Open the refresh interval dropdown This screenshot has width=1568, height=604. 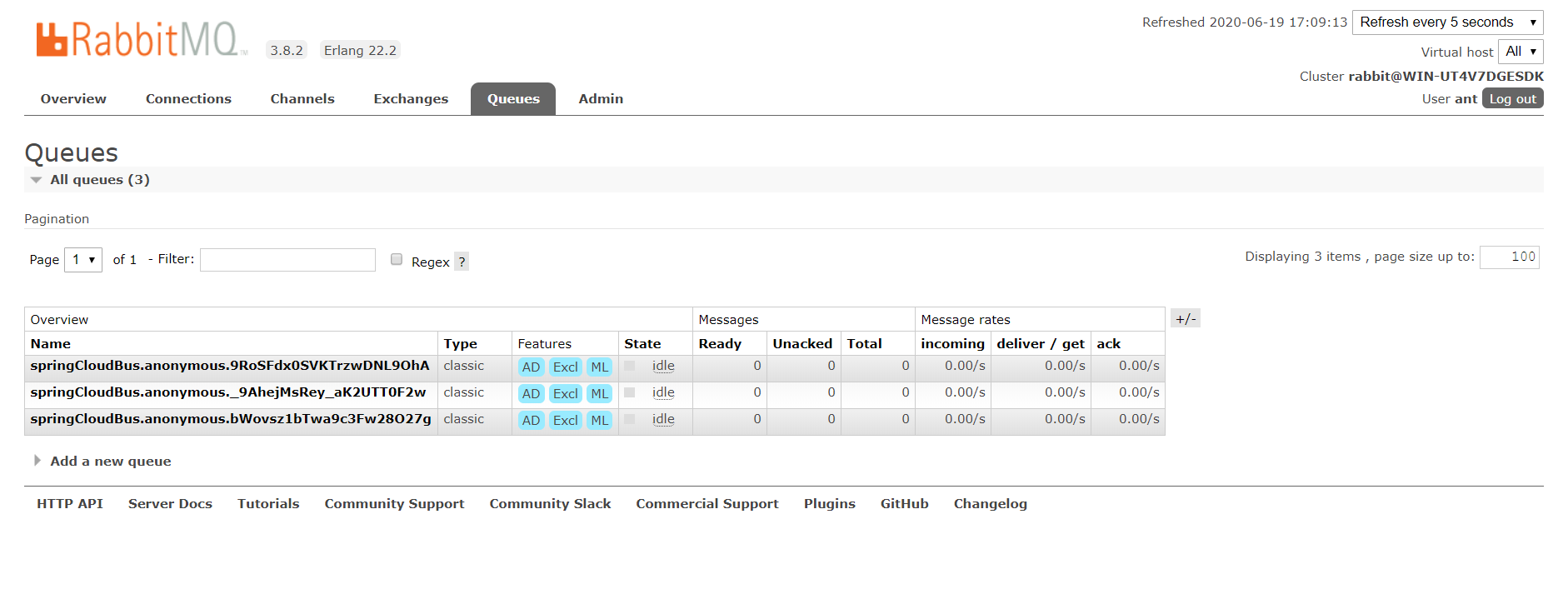[1448, 22]
